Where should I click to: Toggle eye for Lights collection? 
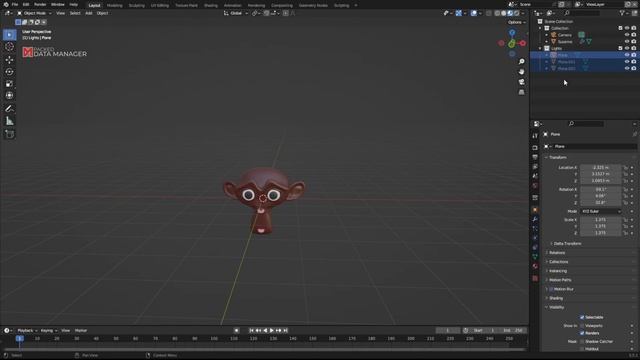(x=627, y=48)
